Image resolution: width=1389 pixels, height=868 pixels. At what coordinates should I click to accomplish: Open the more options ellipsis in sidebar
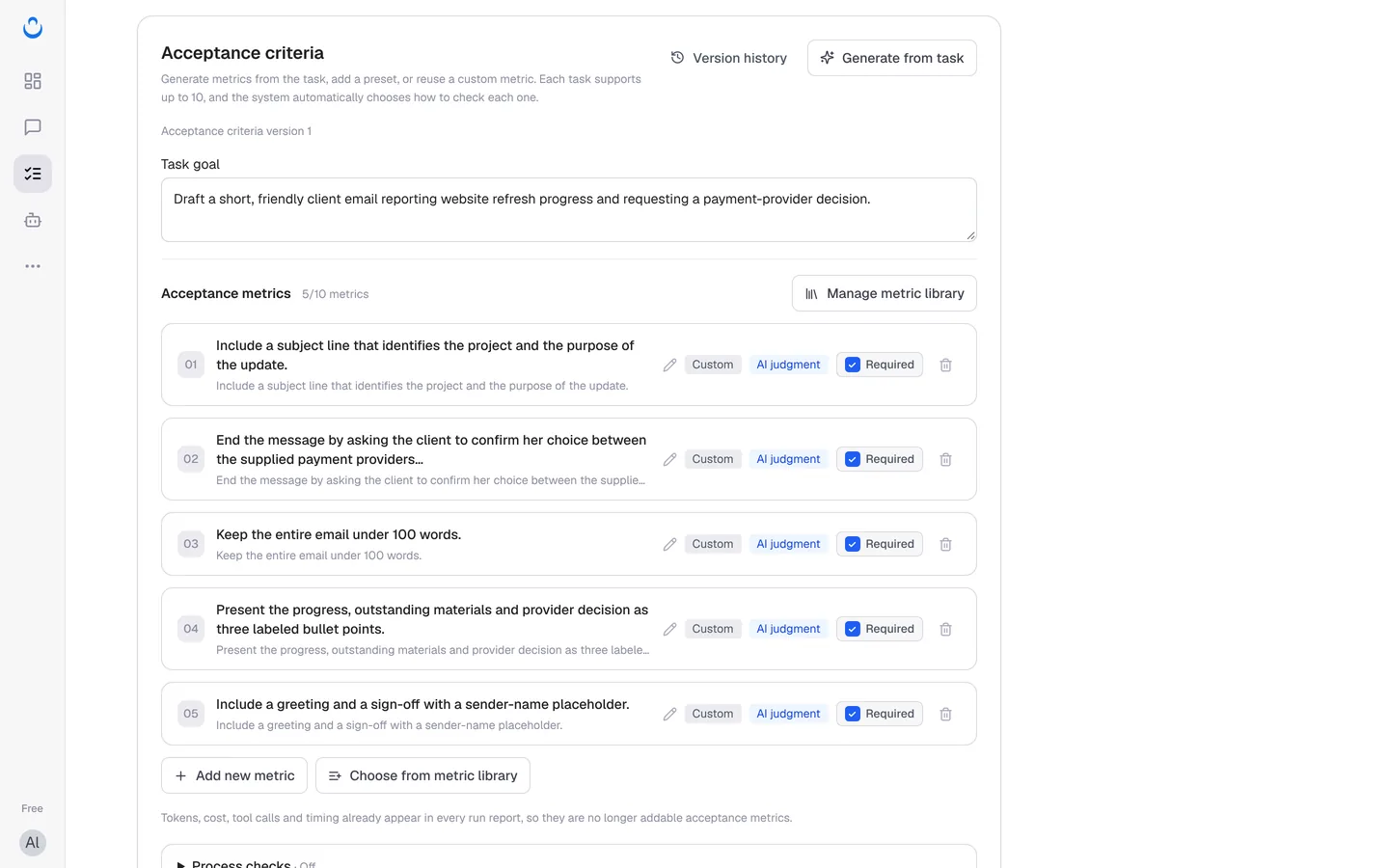click(33, 266)
